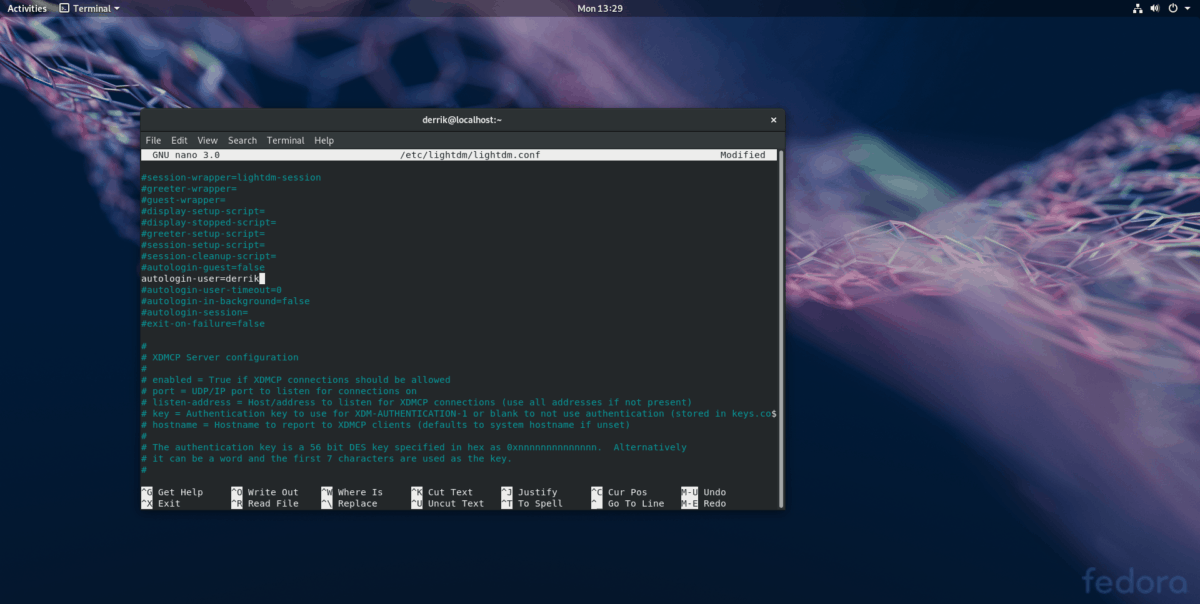Open the Search menu
Screen dimensions: 1200x604
click(242, 141)
